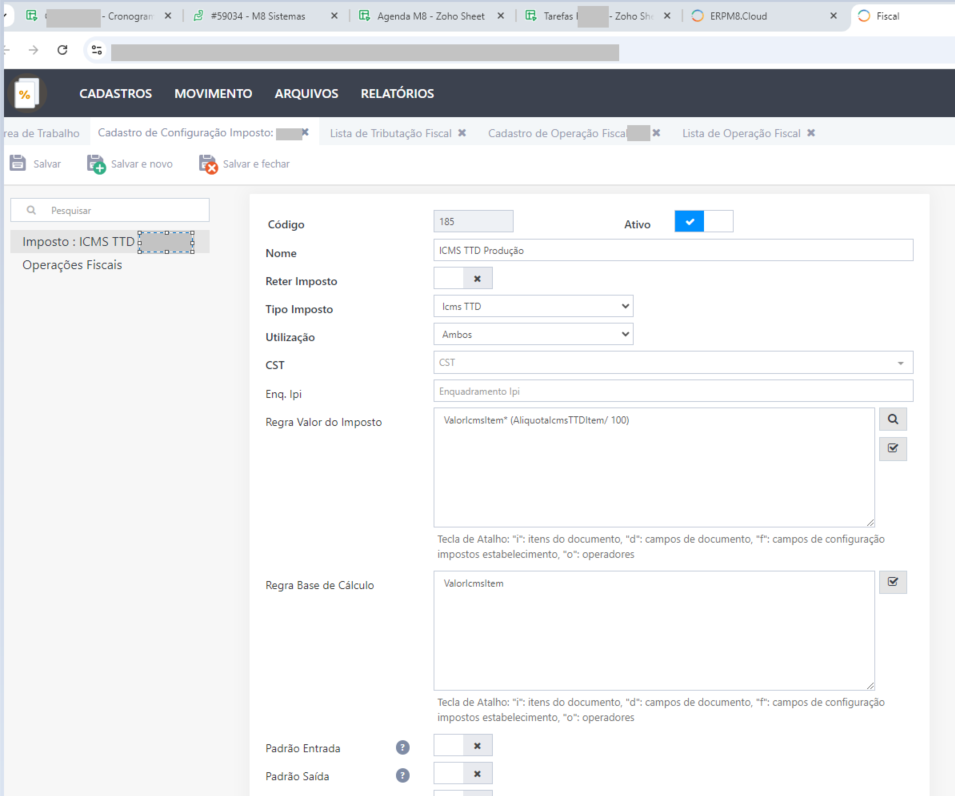Click the browser address bar

tap(364, 52)
